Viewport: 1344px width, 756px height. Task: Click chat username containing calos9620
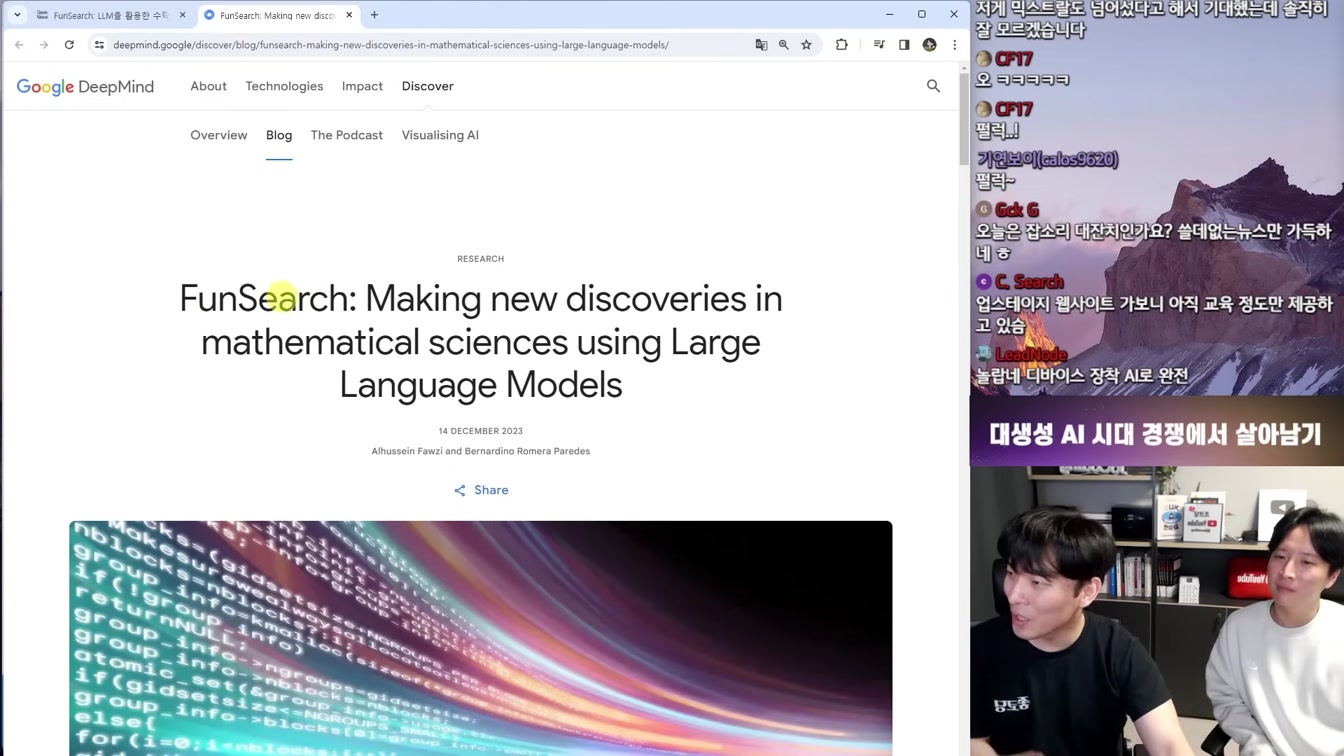pyautogui.click(x=1047, y=159)
